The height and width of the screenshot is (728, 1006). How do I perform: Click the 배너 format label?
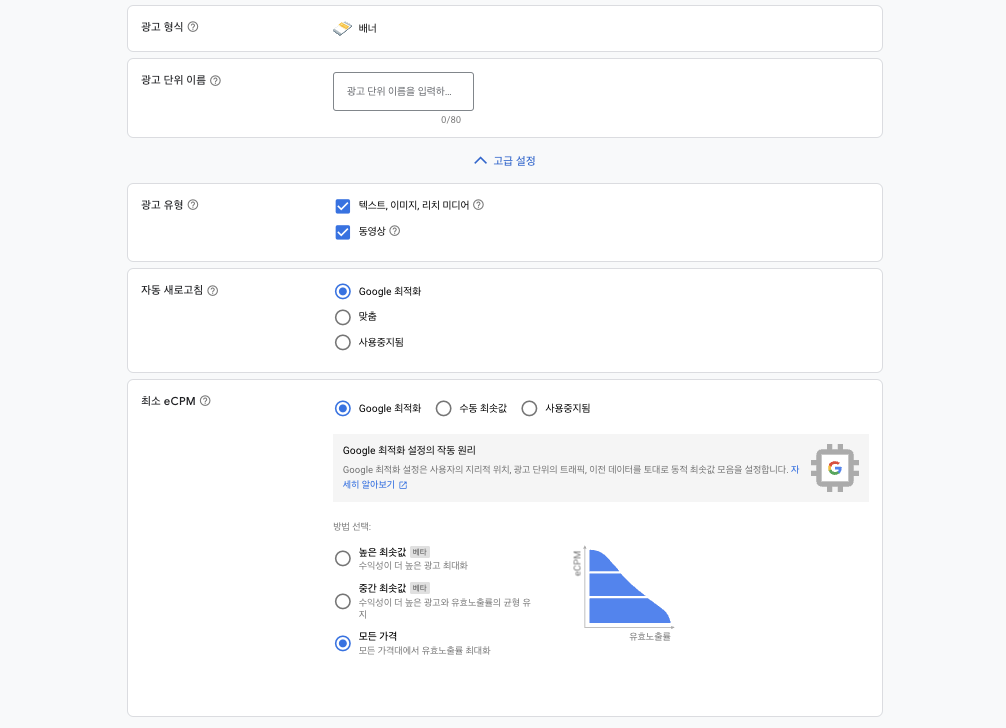368,28
